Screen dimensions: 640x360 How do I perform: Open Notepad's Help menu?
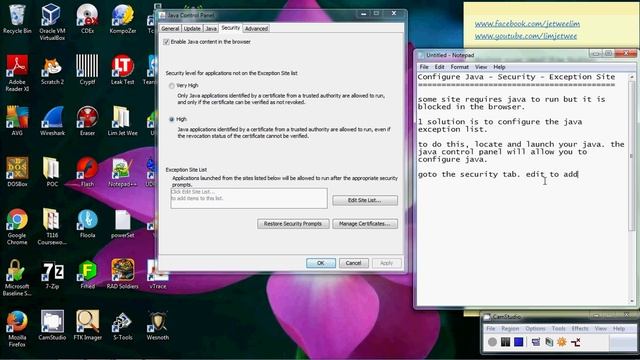pyautogui.click(x=499, y=67)
